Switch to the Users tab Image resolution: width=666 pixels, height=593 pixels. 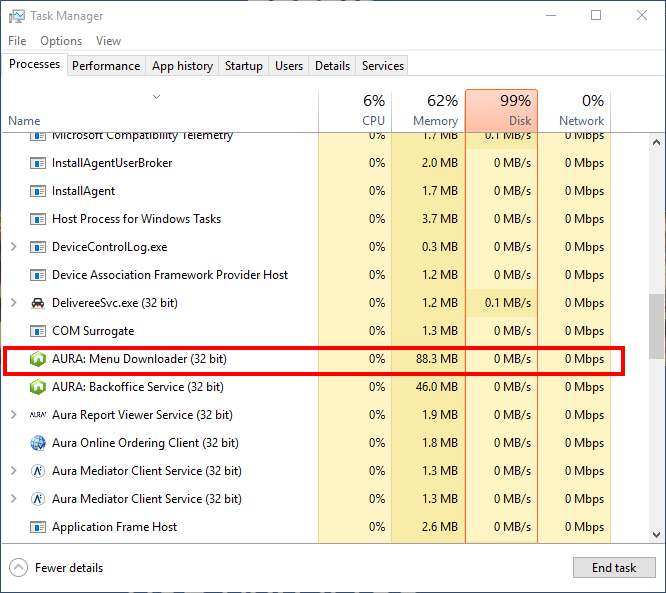point(289,66)
